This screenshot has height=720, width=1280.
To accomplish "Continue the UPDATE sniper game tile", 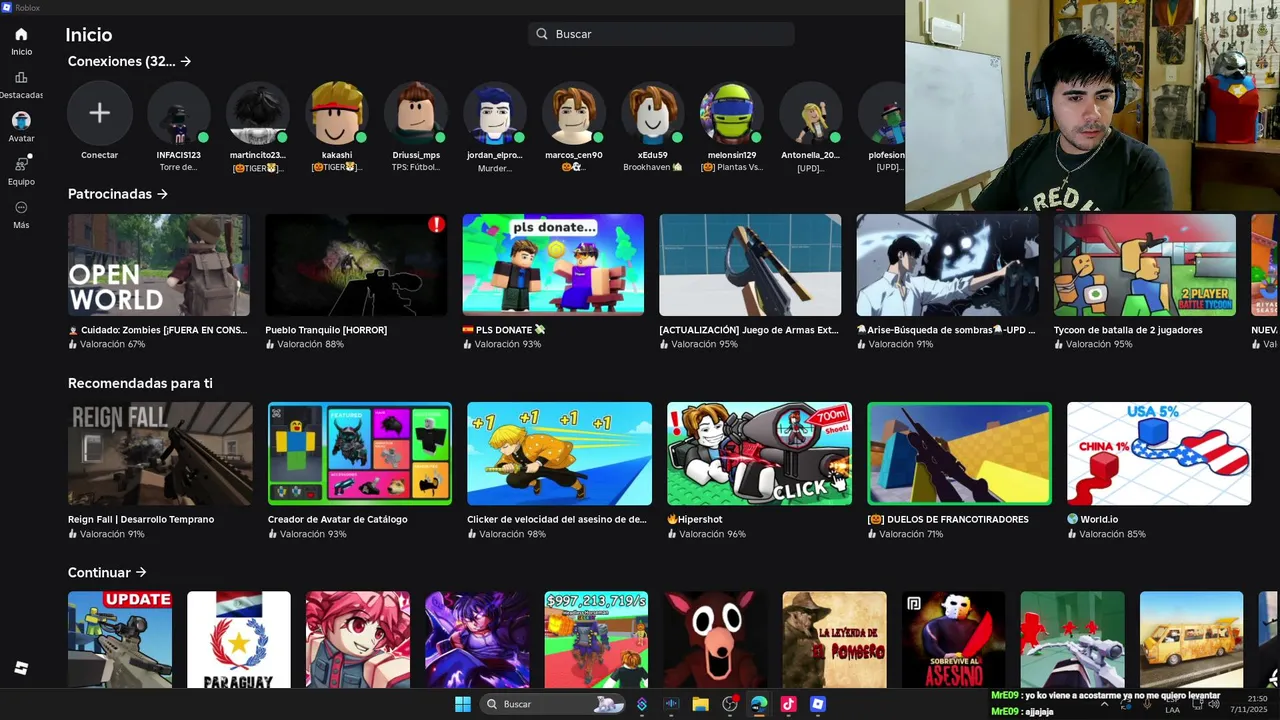I will pyautogui.click(x=120, y=639).
